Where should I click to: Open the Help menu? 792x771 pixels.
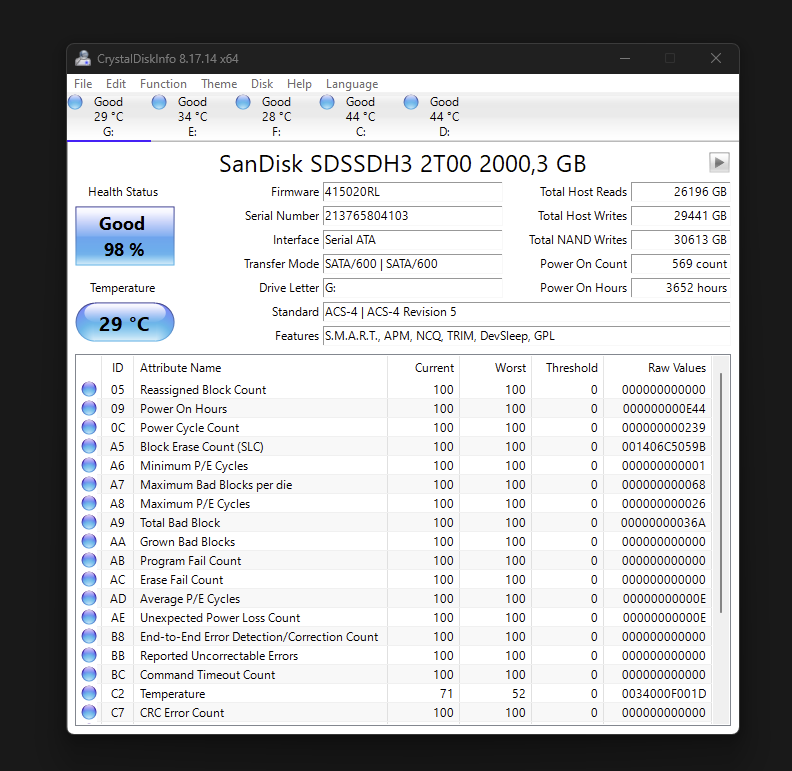click(x=299, y=84)
